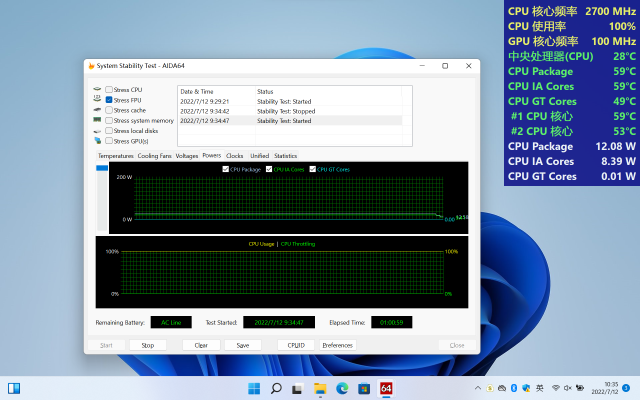This screenshot has height=400, width=640.
Task: Click the battery charging tray icon
Action: [x=580, y=388]
